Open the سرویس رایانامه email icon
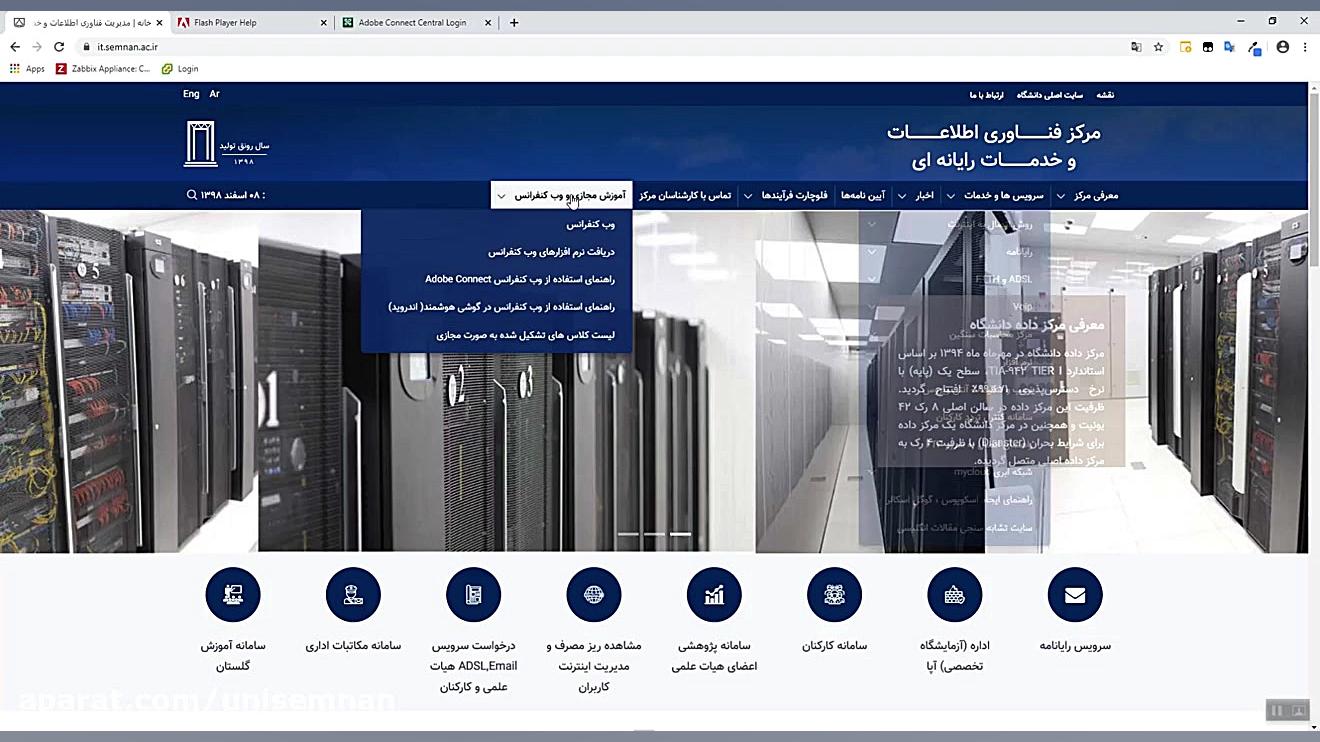Screen dimensions: 1320x742 1074,594
